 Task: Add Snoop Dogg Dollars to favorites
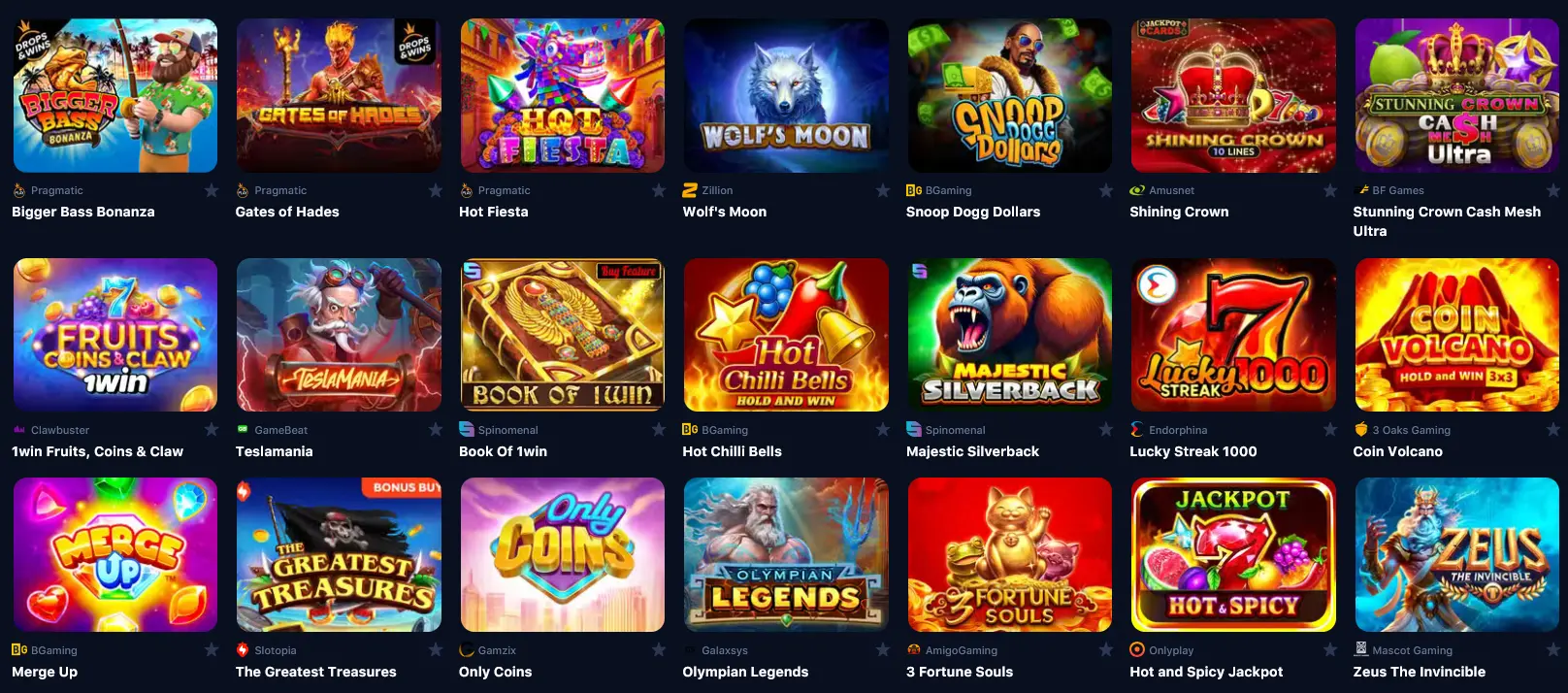1106,190
